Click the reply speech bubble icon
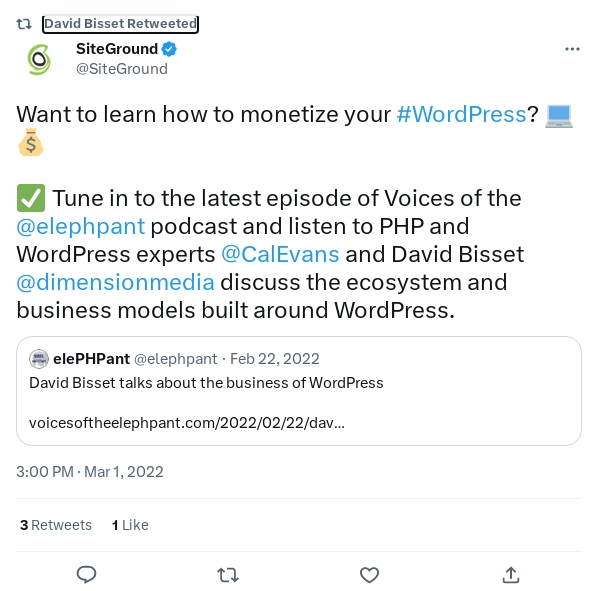The image size is (598, 591). [x=86, y=575]
